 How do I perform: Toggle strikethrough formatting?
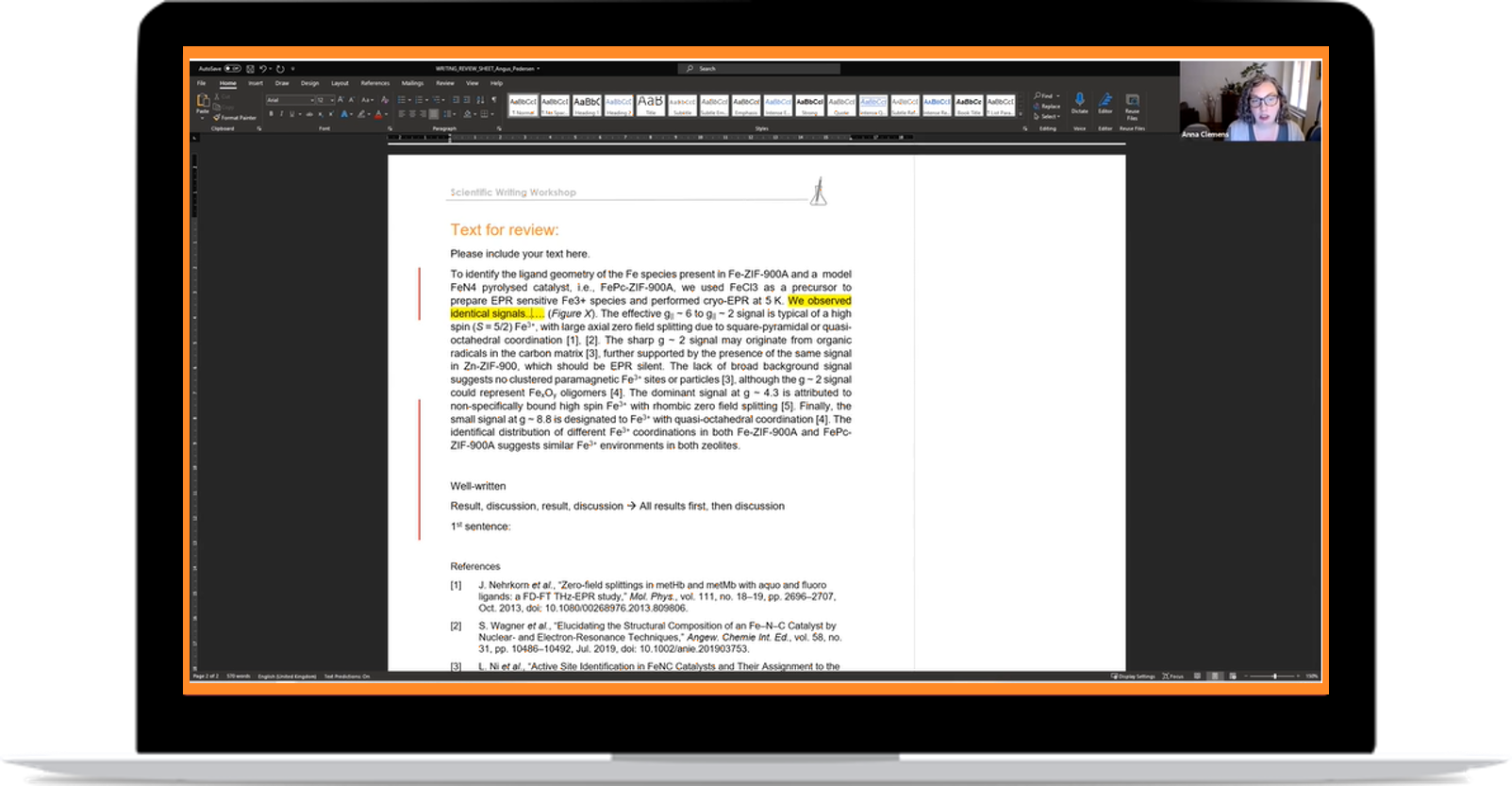coord(309,114)
